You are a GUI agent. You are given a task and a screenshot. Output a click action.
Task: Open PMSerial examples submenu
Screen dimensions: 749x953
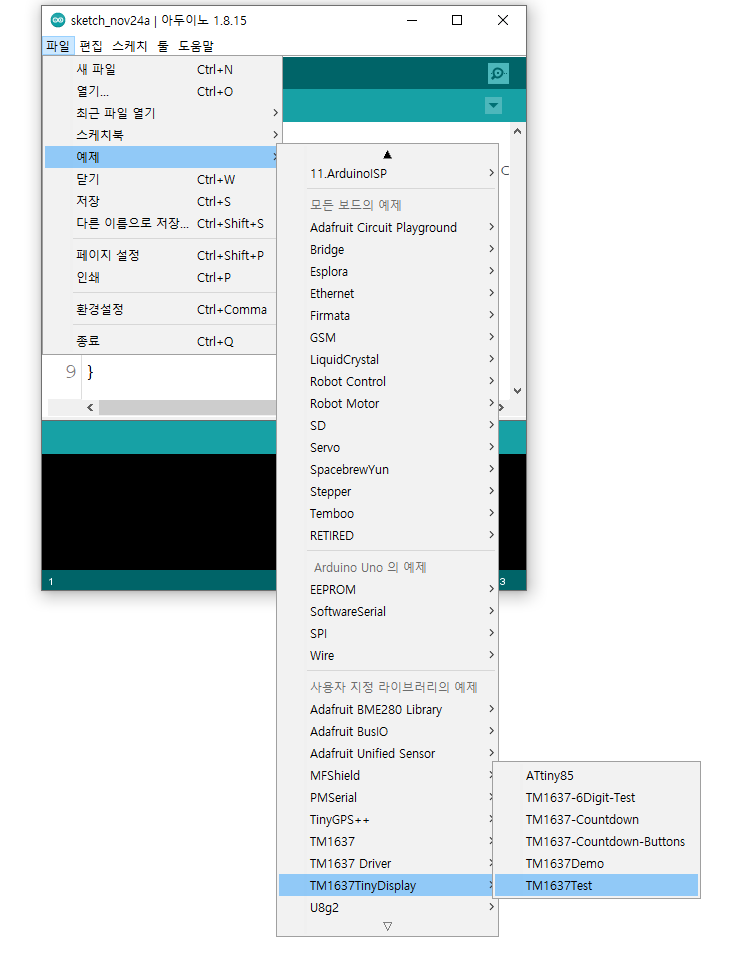(385, 797)
